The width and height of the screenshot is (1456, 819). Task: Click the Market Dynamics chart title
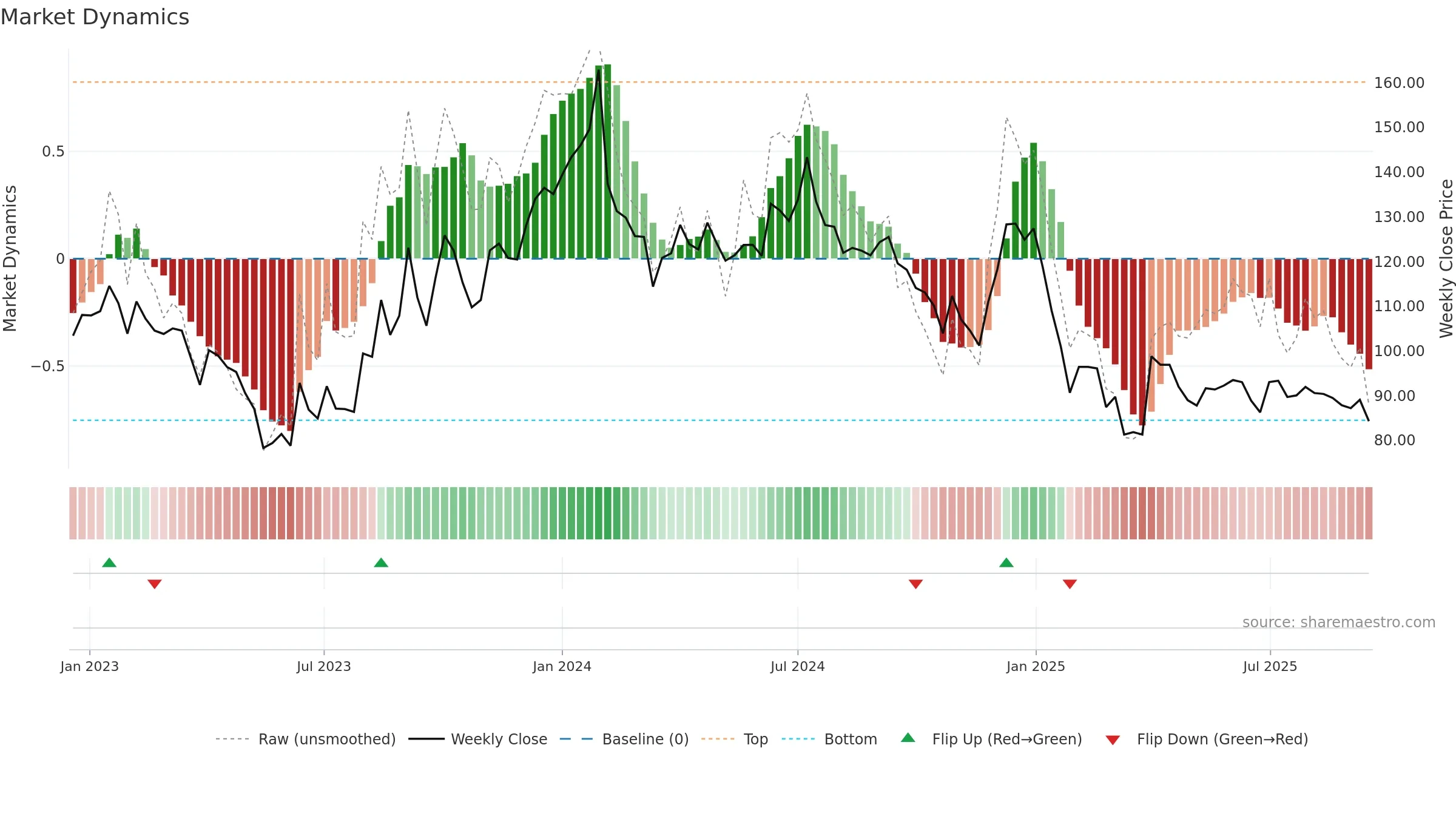95,17
